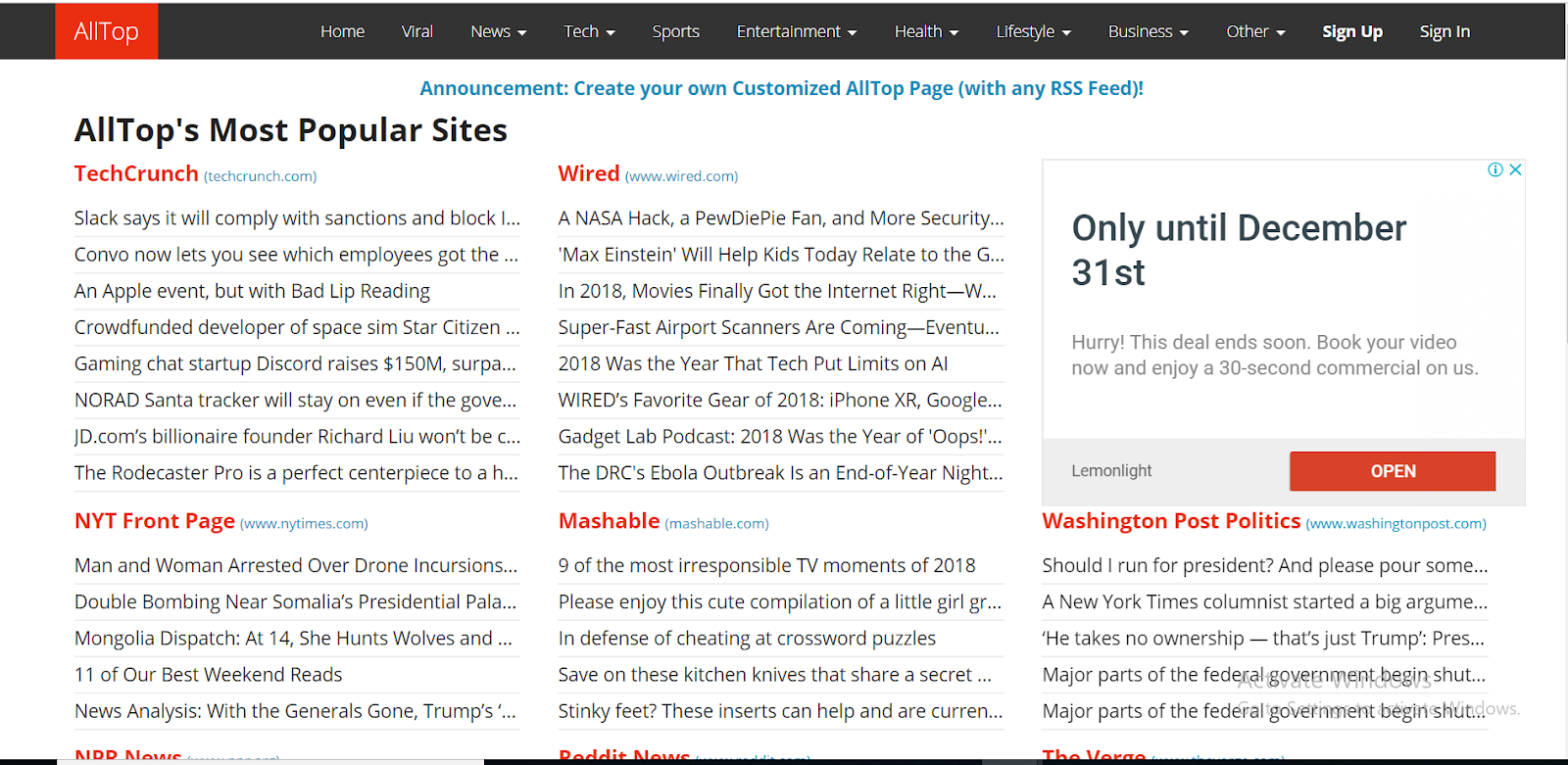Open 'In 2018, Movies Finally Got the Internet Right' story

(778, 291)
